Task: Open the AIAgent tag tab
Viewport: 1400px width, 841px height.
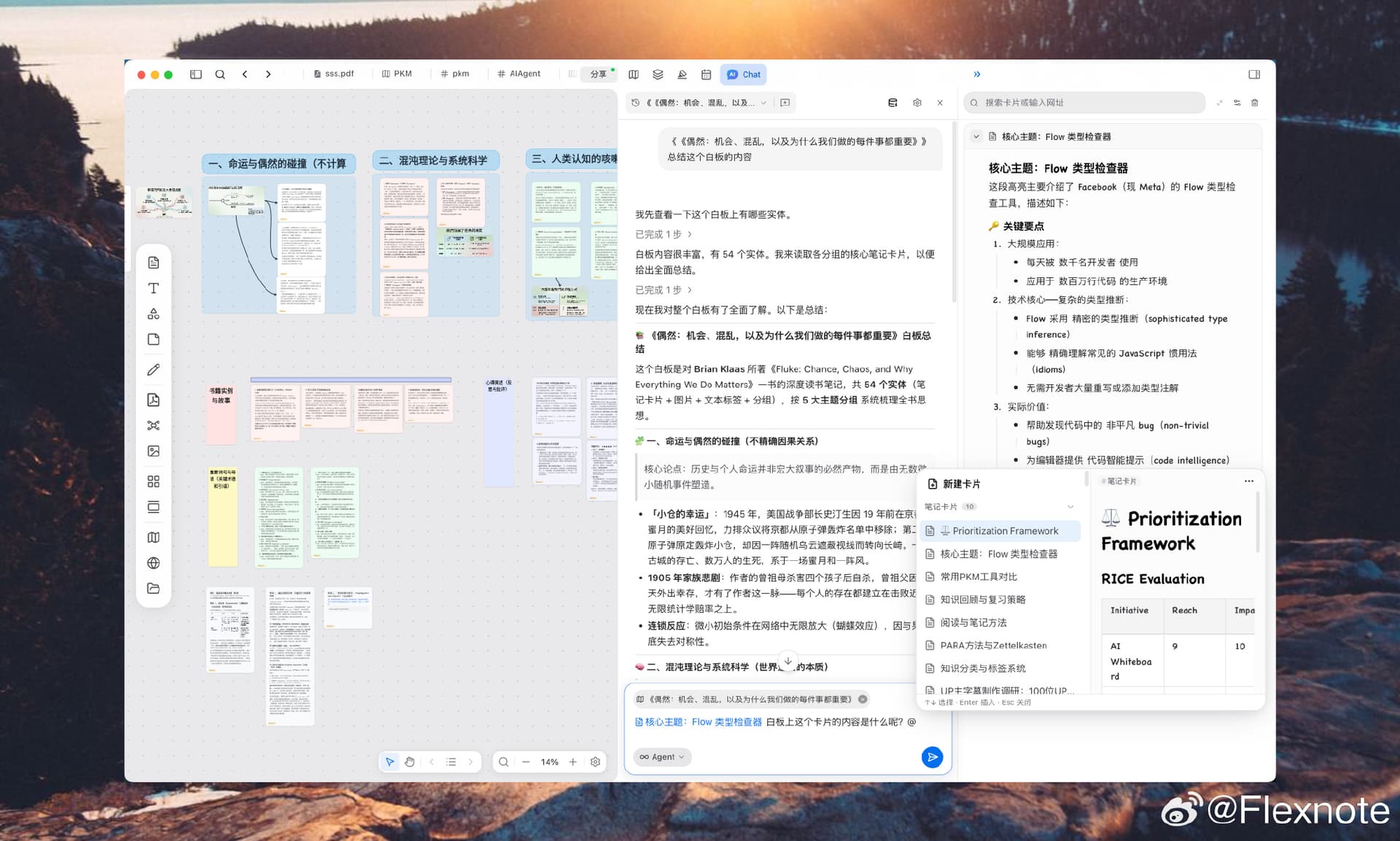Action: pos(518,74)
